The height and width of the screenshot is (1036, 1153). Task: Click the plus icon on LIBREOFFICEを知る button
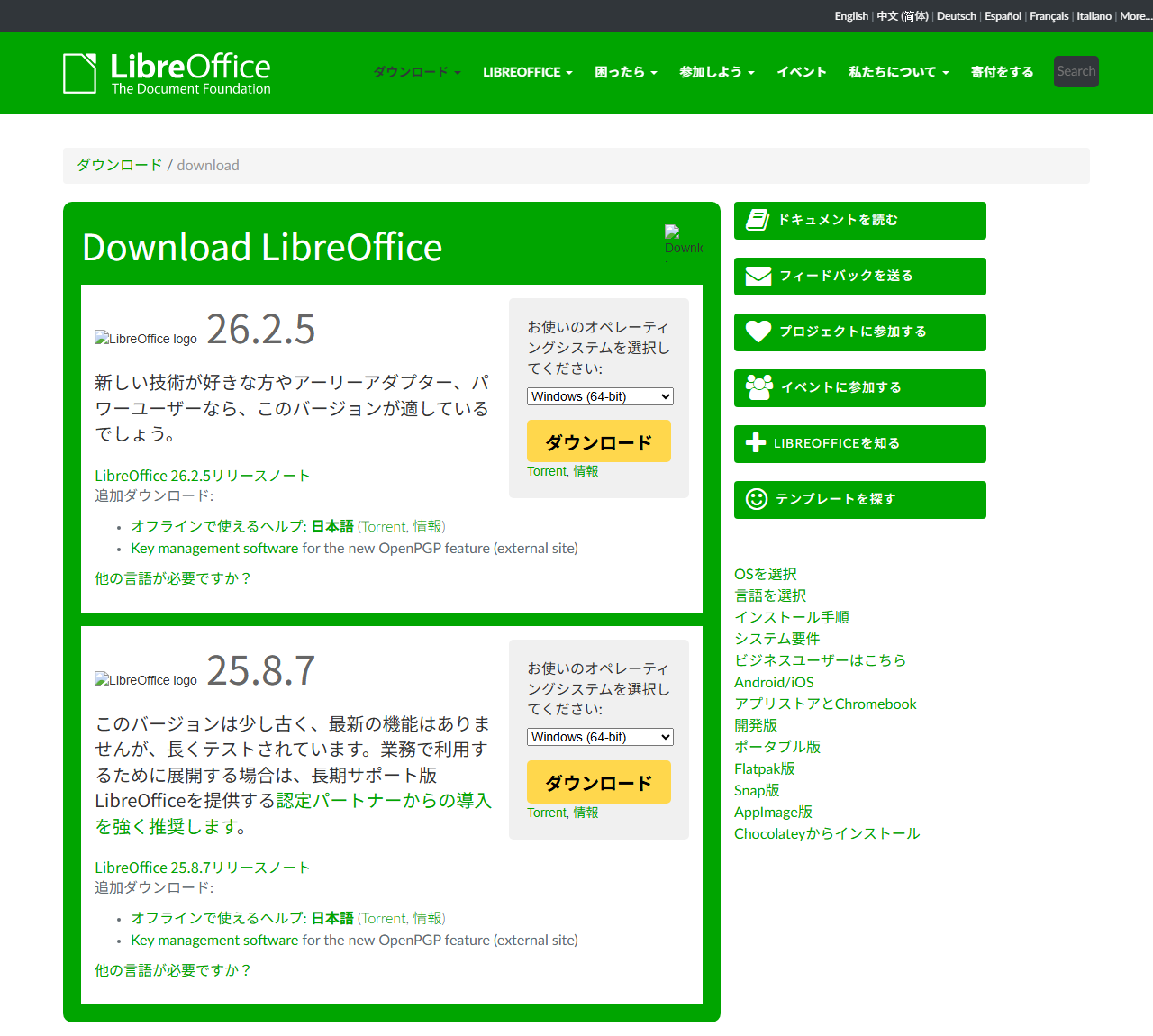[757, 442]
